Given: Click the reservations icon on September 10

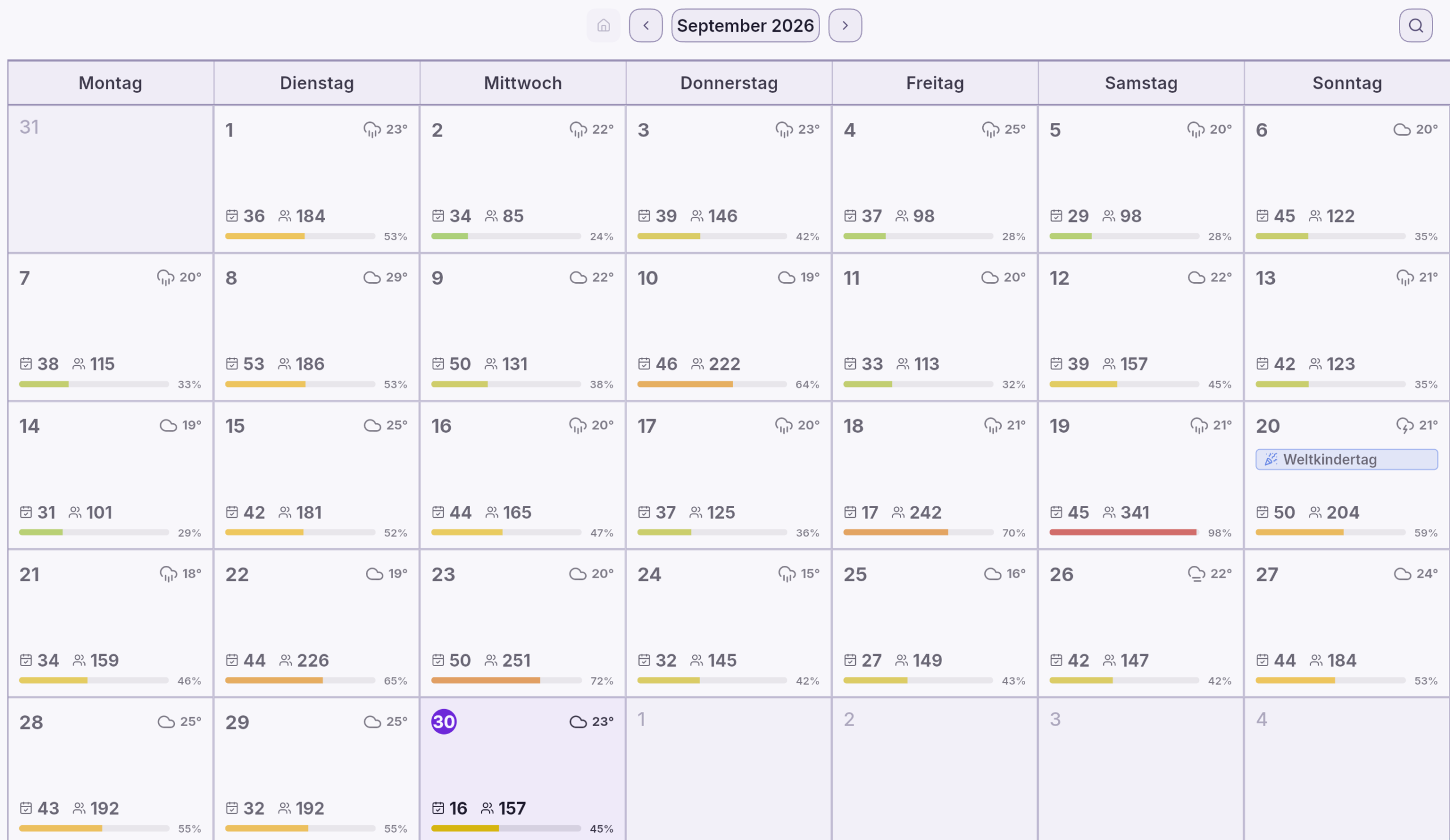Looking at the screenshot, I should point(644,364).
